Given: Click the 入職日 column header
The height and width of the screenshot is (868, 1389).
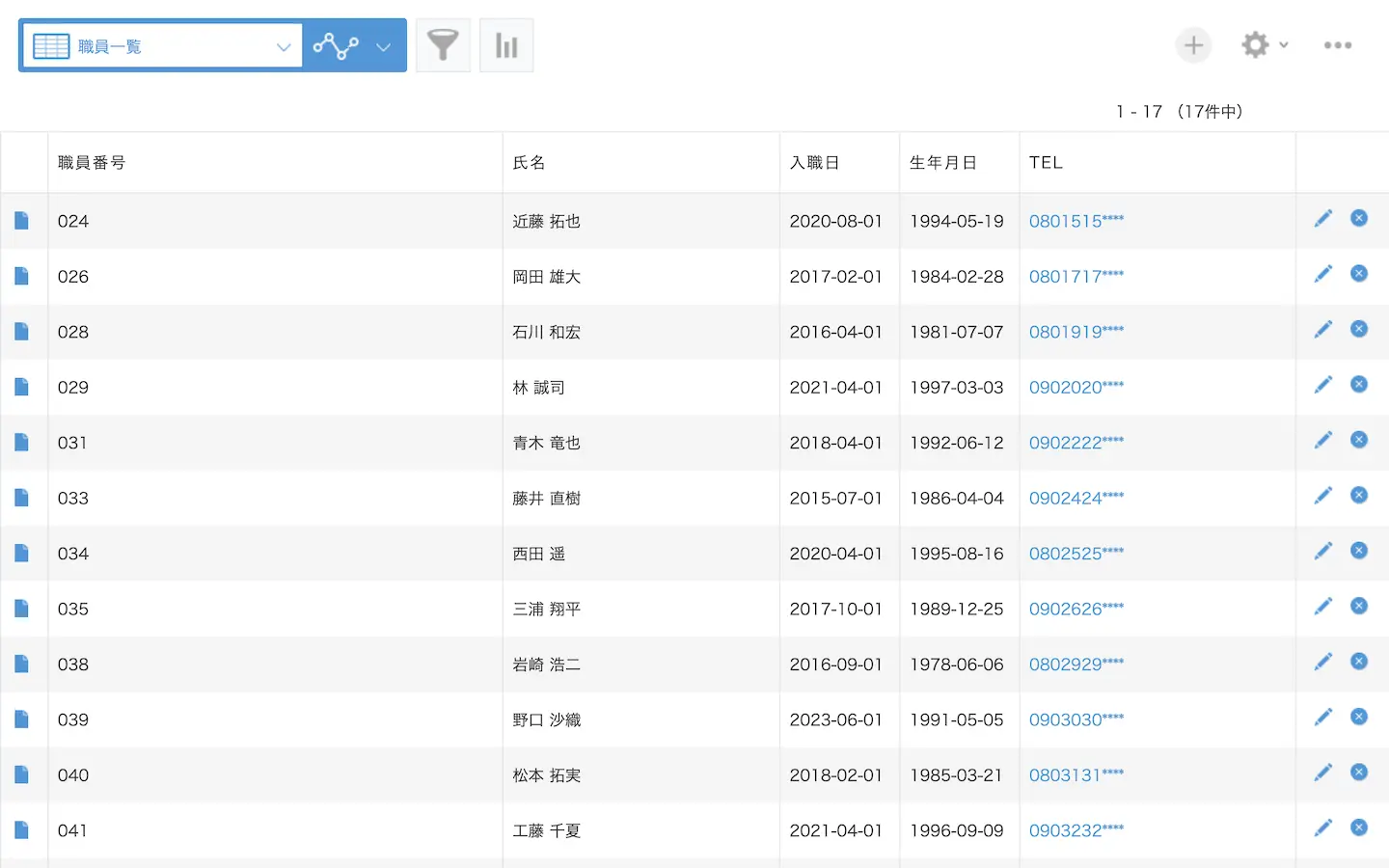Looking at the screenshot, I should click(814, 163).
